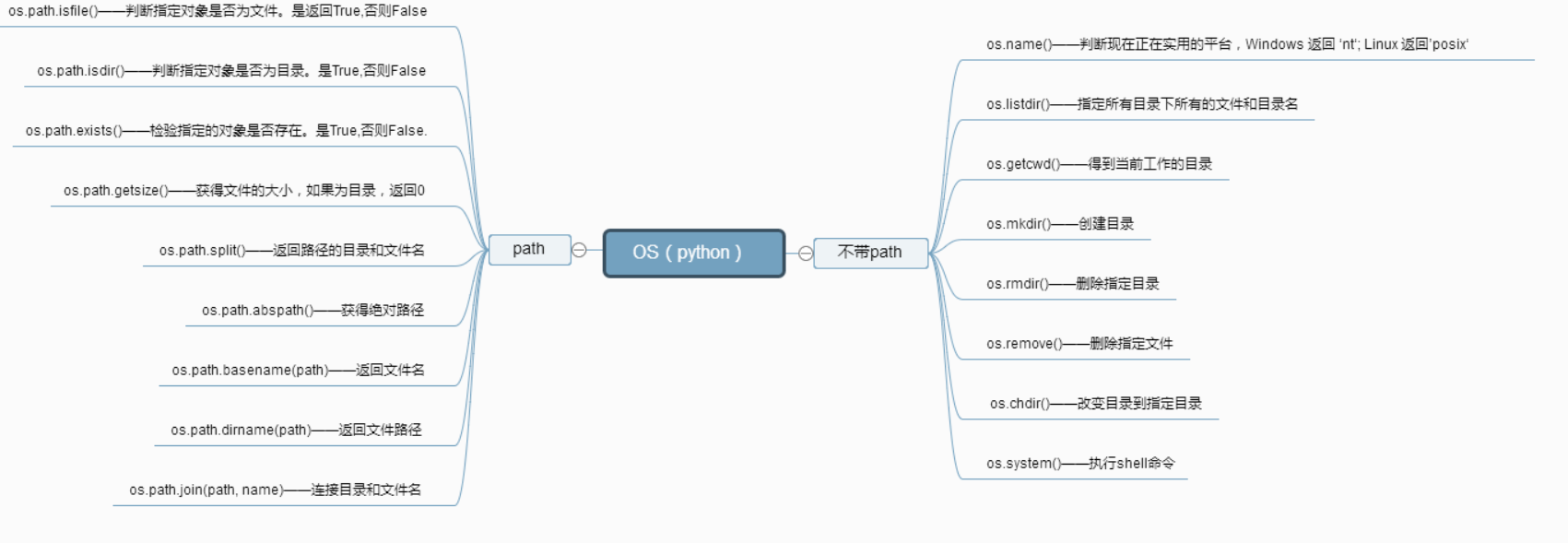Click the os.system() shell command topic

(1081, 464)
